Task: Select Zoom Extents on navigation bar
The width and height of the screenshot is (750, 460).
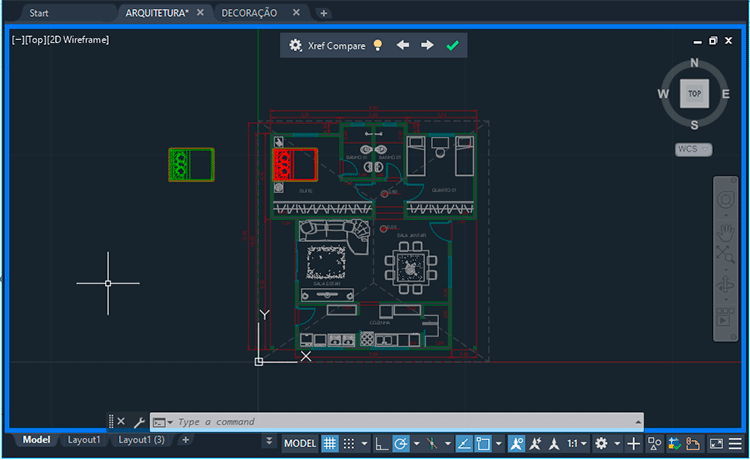Action: click(725, 254)
